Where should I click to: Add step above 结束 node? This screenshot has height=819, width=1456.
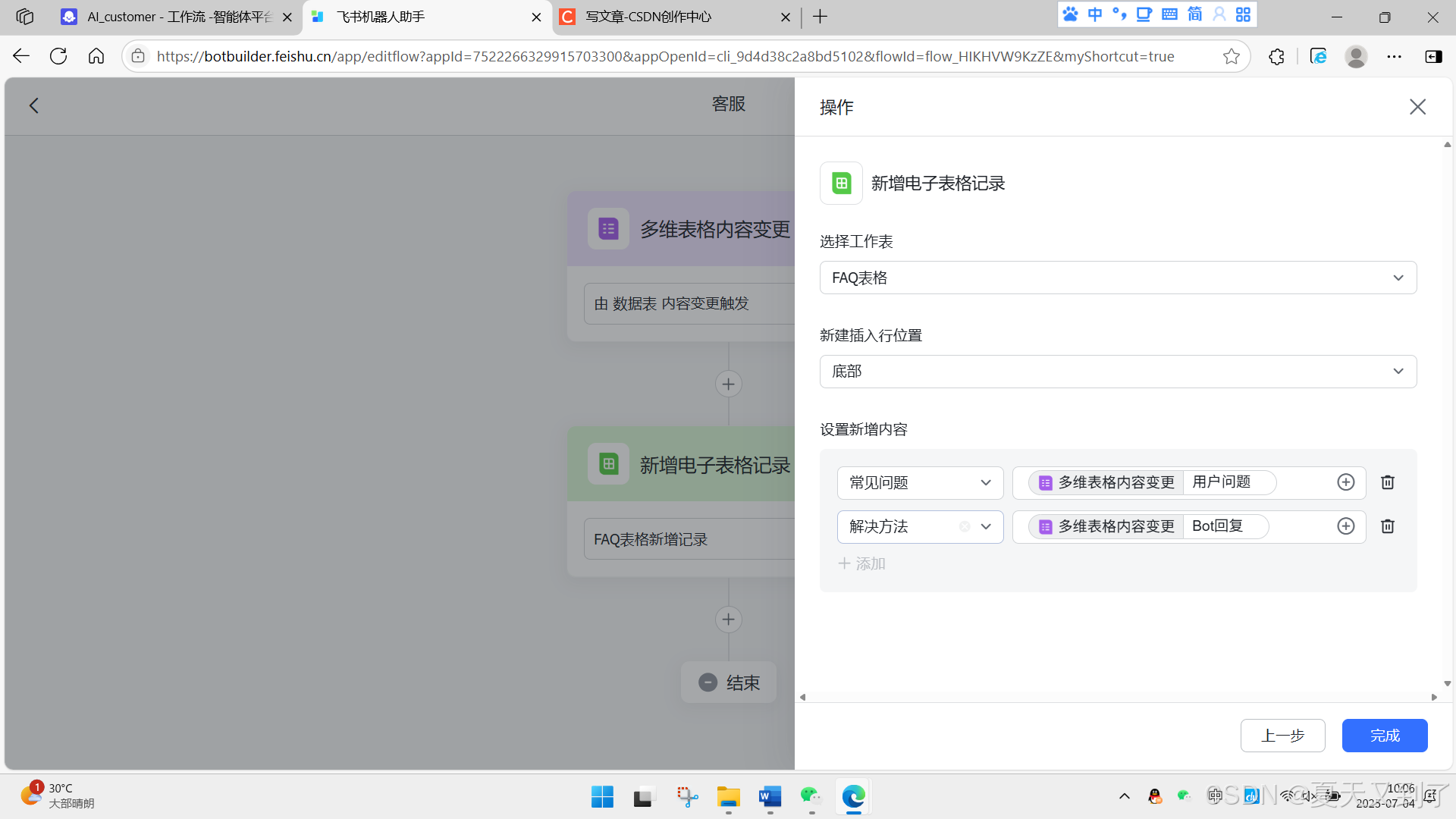pyautogui.click(x=728, y=620)
